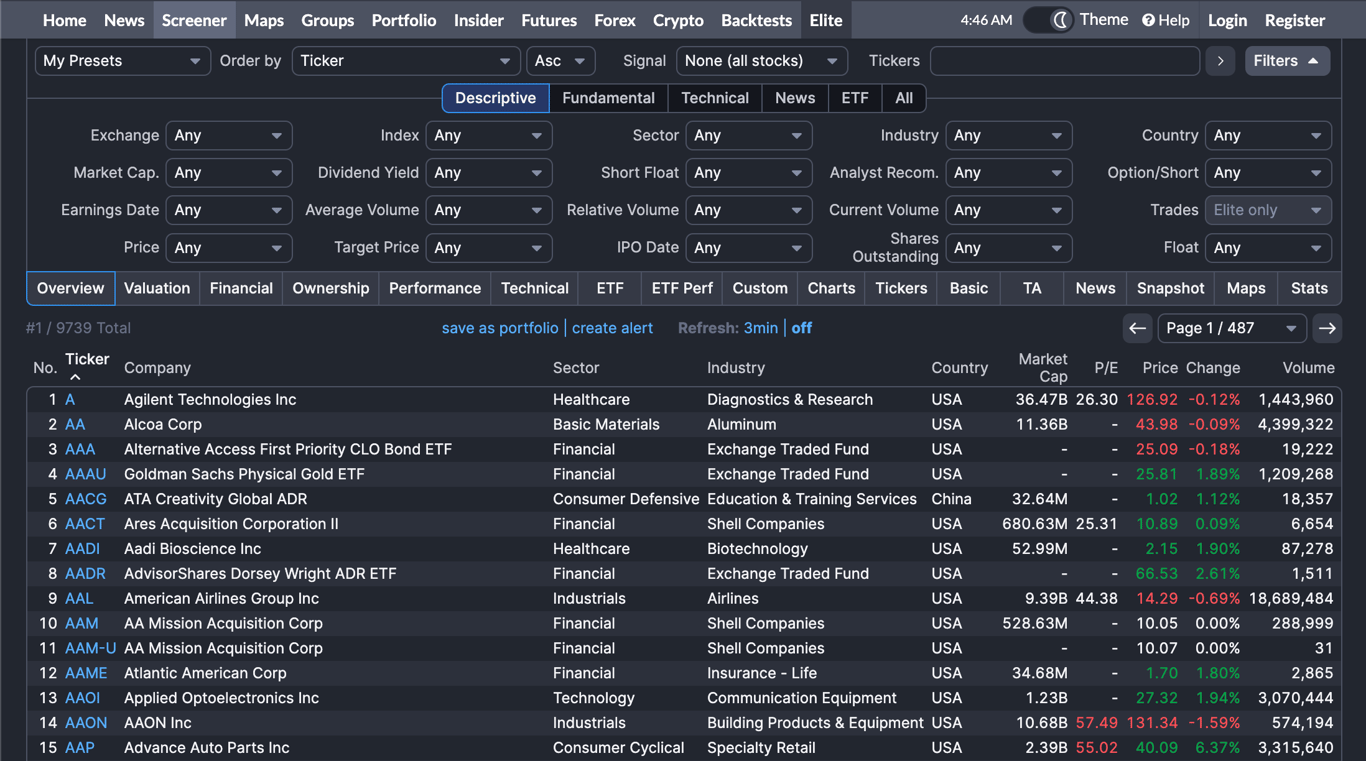Open the Short Float filter dropdown
Screen dimensions: 1366x761
(749, 173)
